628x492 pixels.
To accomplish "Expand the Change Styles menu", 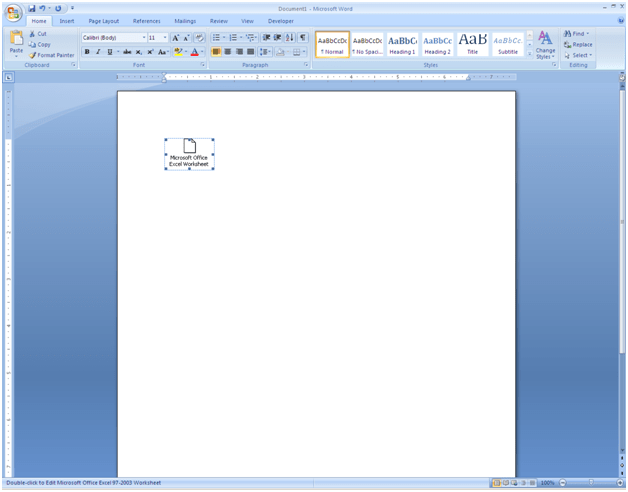I will (x=545, y=44).
